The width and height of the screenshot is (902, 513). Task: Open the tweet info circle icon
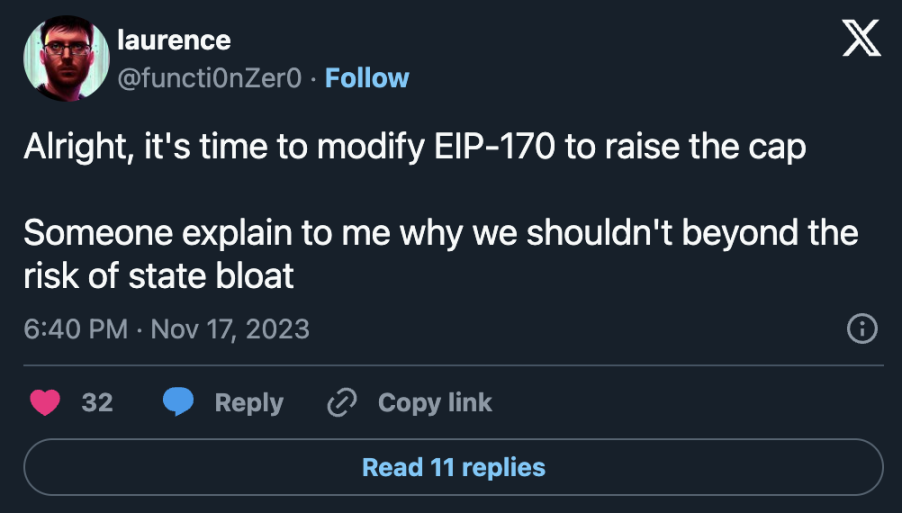tap(862, 329)
